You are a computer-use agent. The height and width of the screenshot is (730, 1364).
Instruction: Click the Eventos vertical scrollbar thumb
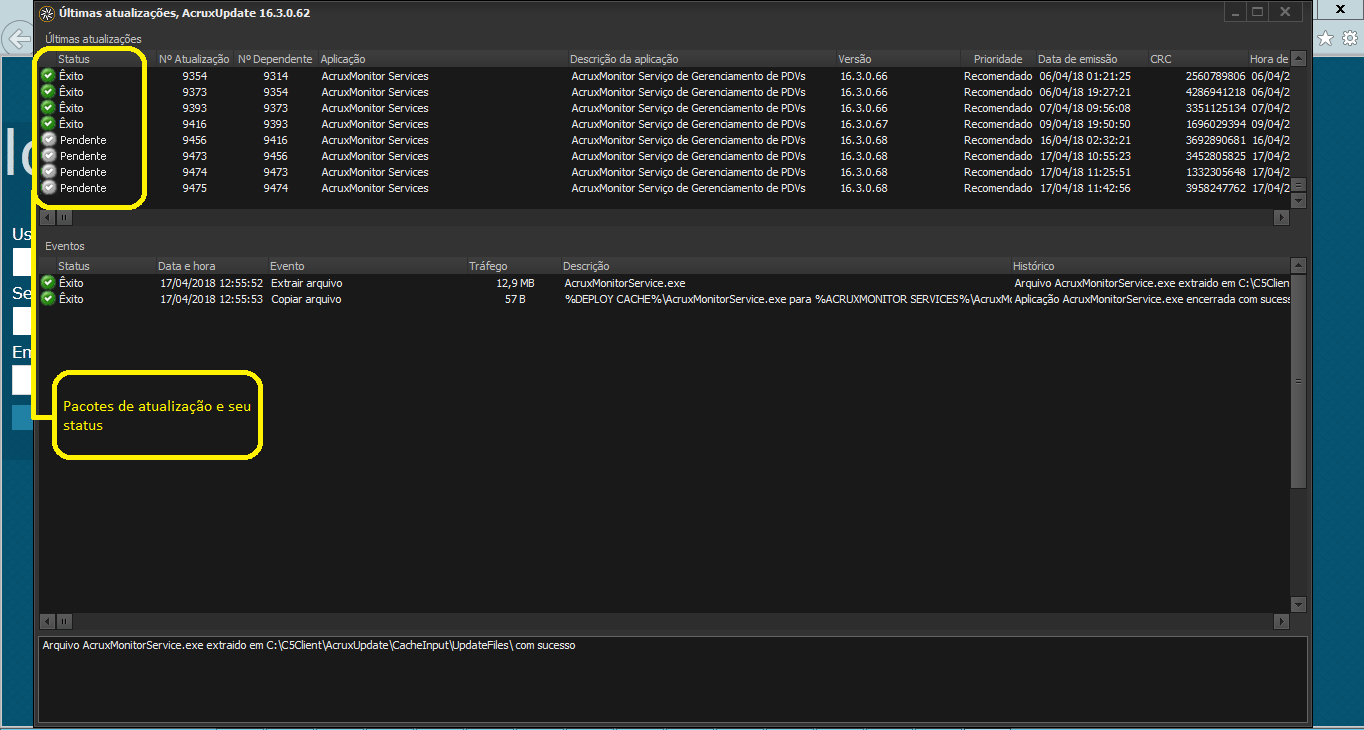[1298, 381]
